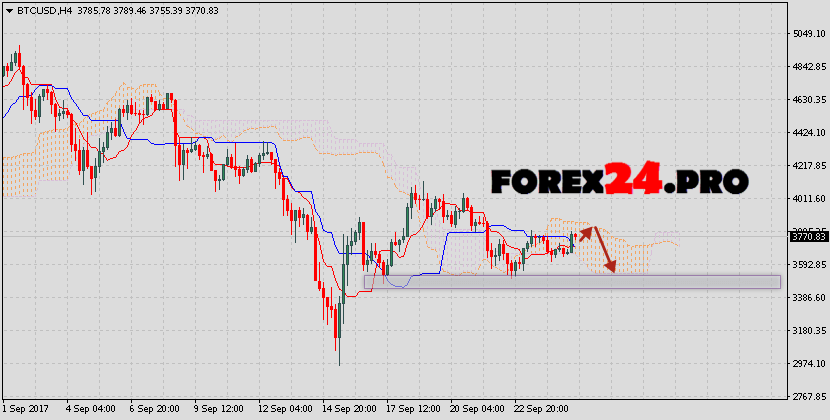The width and height of the screenshot is (830, 420).
Task: Click the 3180.35 price level label
Action: click(x=808, y=331)
